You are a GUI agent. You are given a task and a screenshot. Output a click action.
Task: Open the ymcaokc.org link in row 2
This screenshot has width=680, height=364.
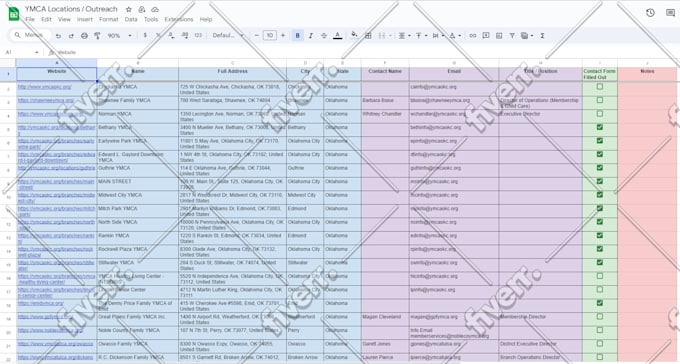click(x=45, y=87)
